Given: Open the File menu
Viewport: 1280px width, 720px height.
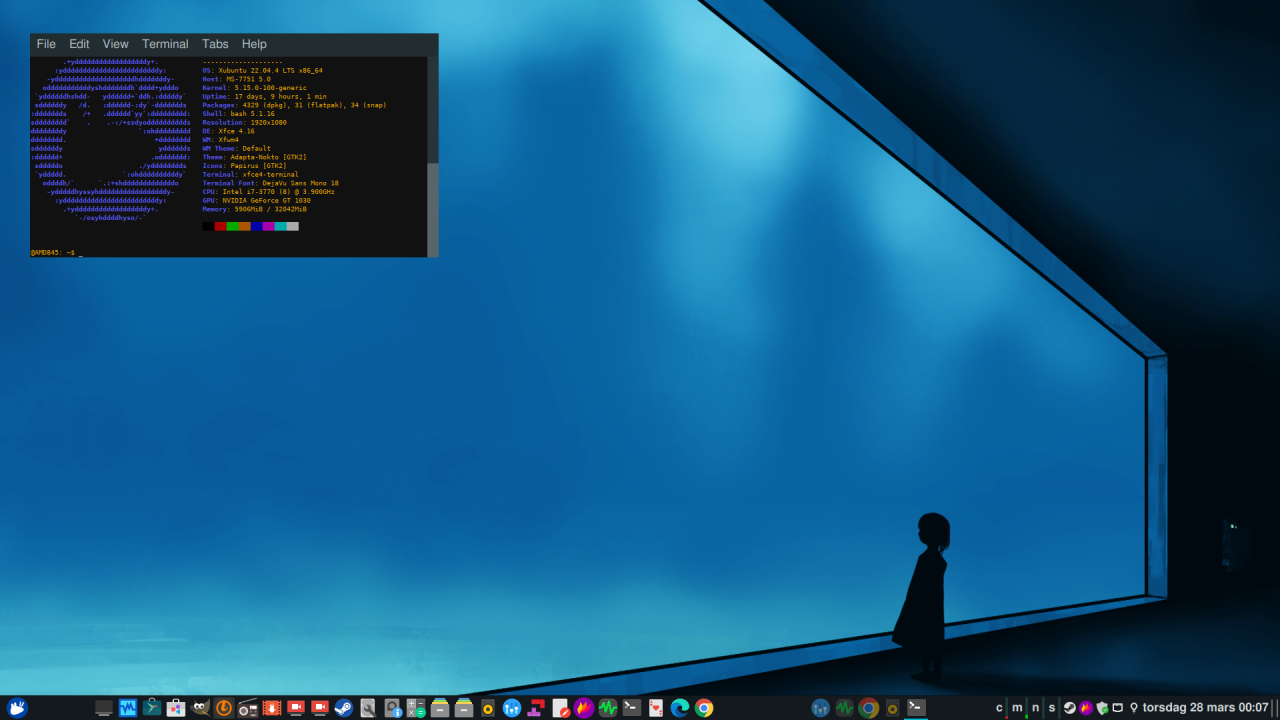Looking at the screenshot, I should click(x=46, y=44).
